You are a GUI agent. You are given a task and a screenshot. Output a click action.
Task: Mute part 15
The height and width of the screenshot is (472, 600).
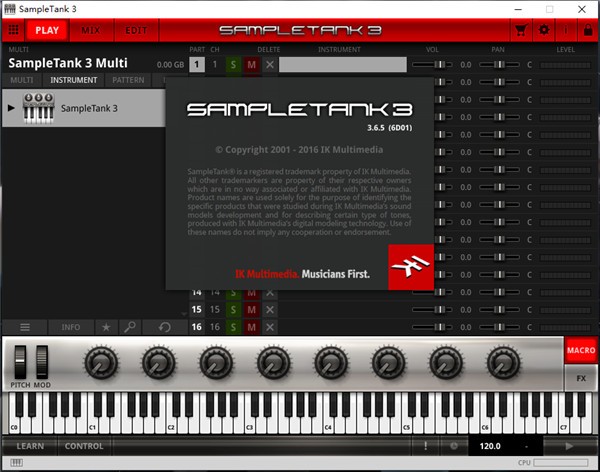pyautogui.click(x=251, y=309)
